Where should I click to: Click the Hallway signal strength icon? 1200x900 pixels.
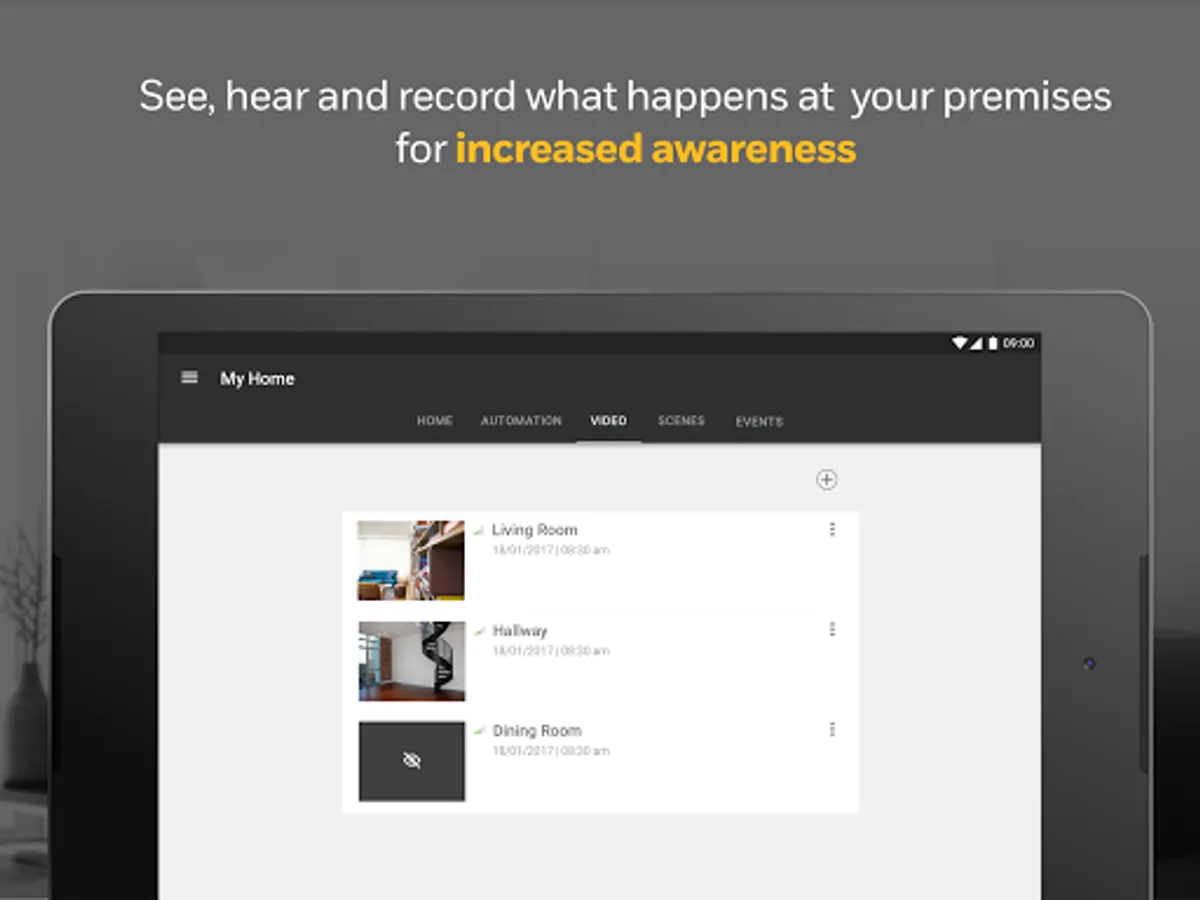(x=479, y=630)
